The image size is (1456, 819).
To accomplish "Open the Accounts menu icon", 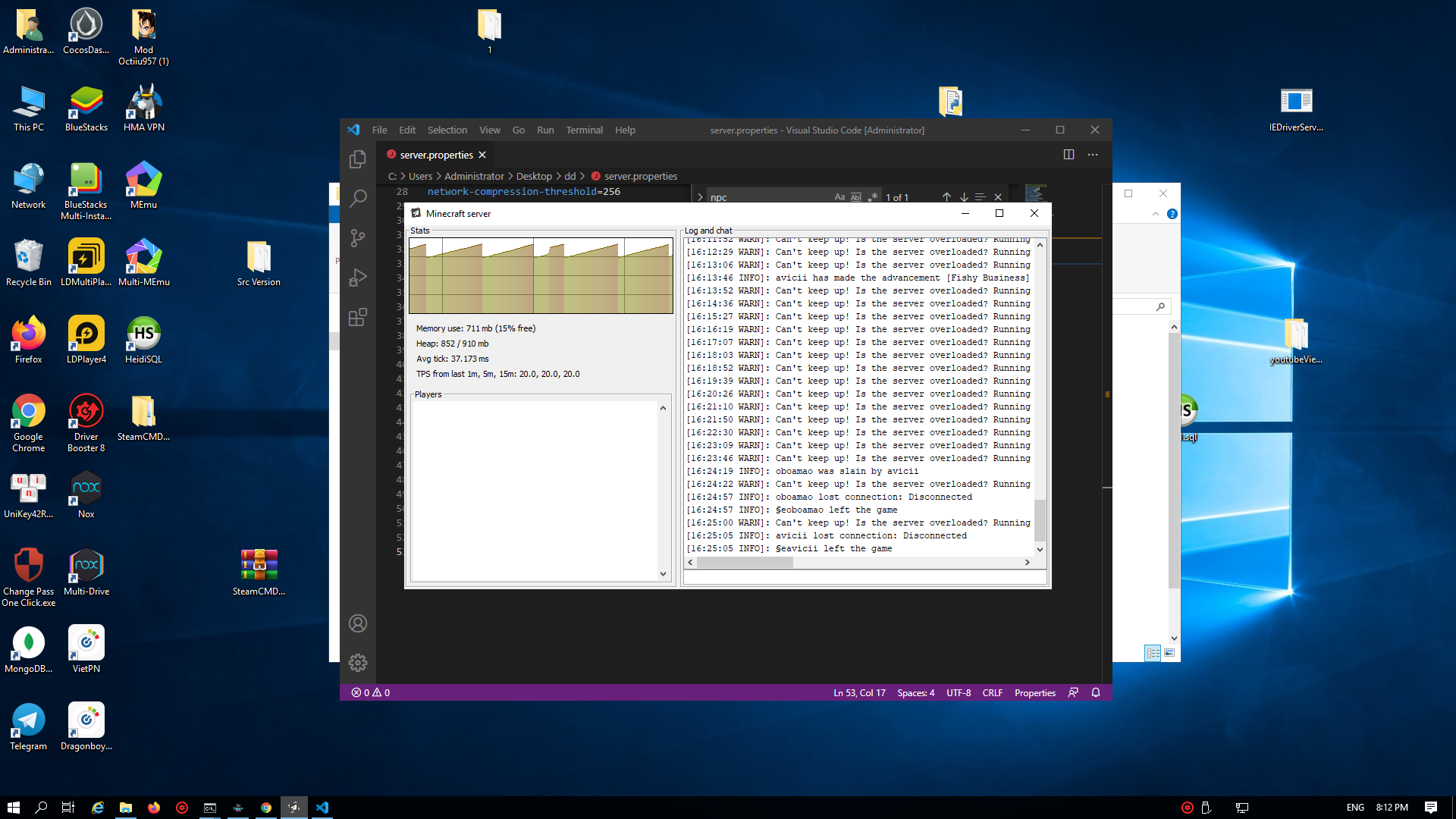I will (x=358, y=623).
